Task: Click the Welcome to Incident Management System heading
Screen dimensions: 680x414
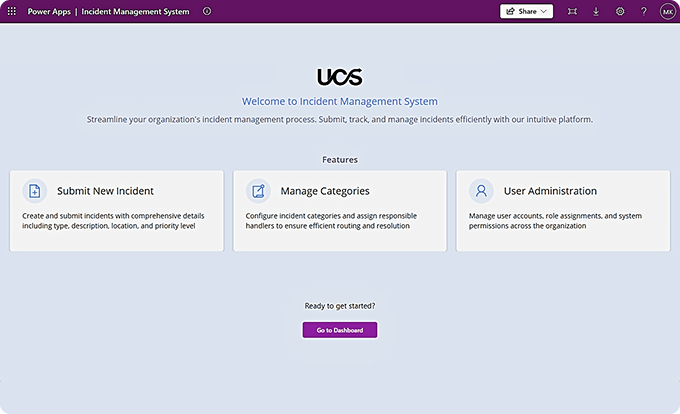Action: click(340, 101)
